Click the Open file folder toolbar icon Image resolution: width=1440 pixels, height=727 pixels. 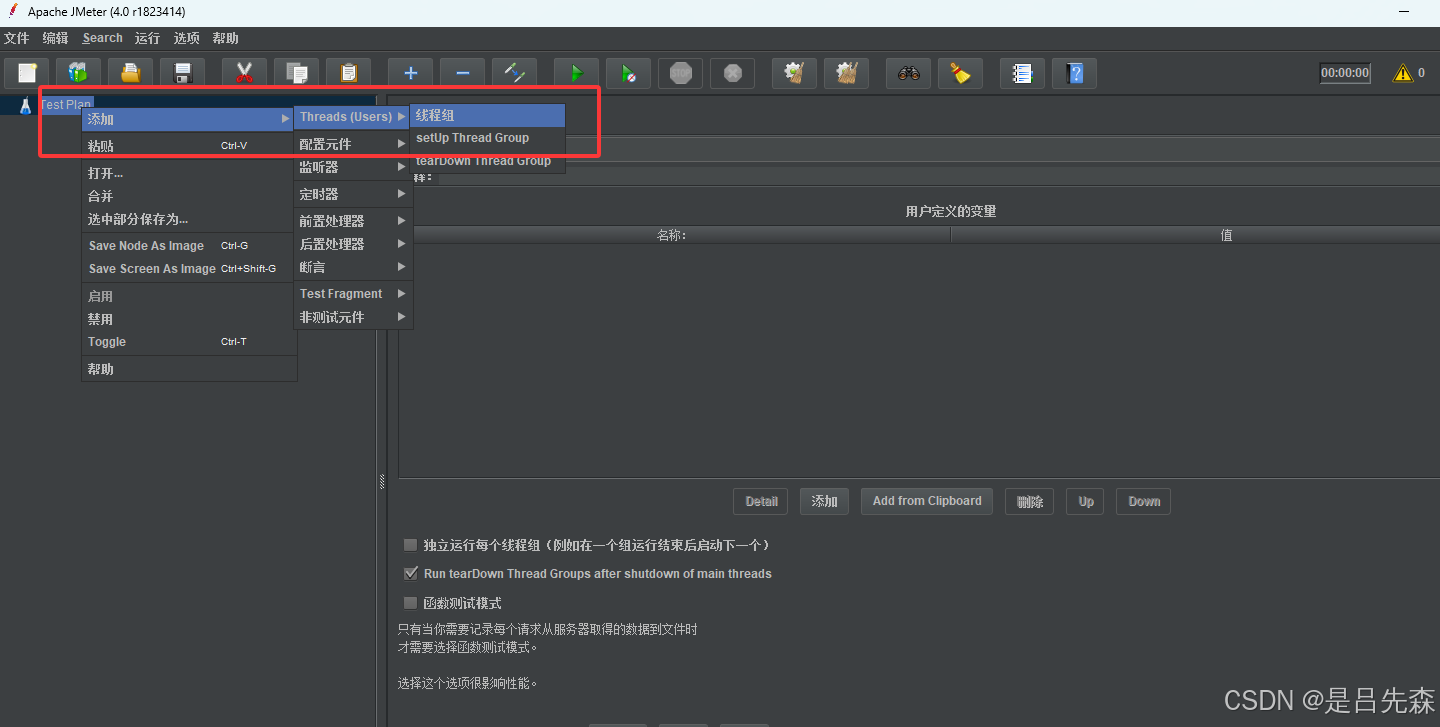pyautogui.click(x=130, y=73)
